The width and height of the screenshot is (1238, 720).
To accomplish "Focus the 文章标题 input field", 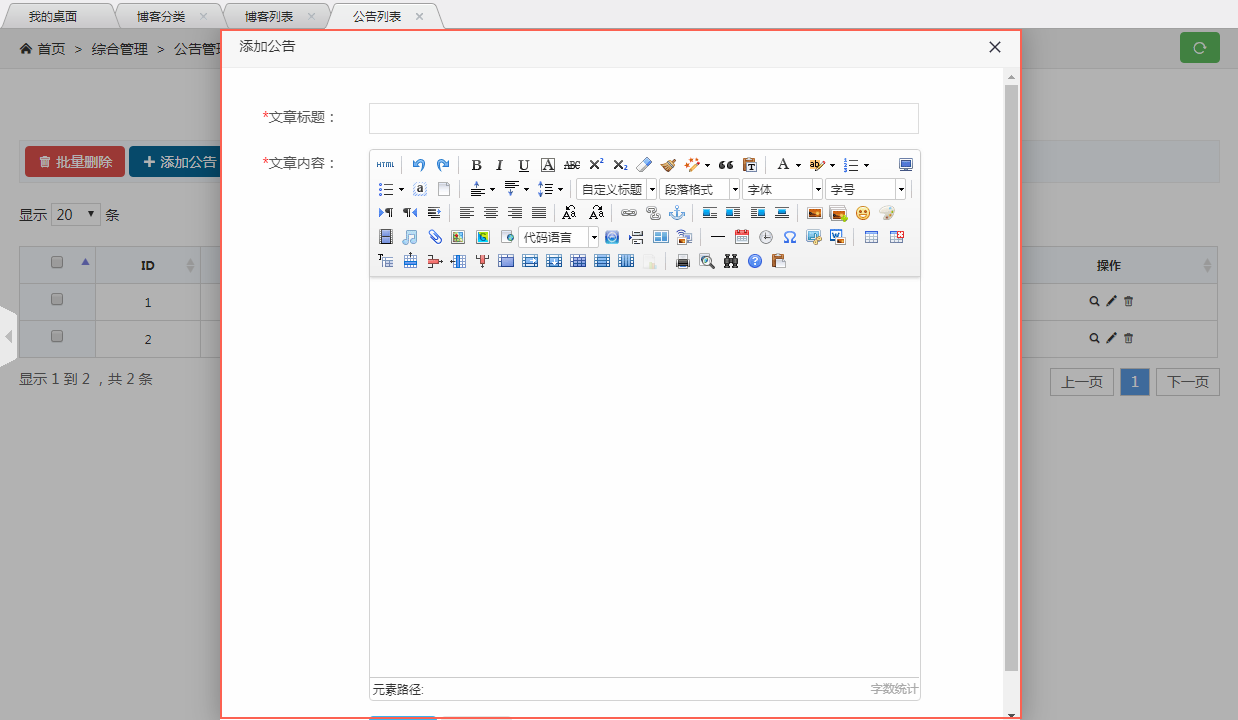I will 644,118.
